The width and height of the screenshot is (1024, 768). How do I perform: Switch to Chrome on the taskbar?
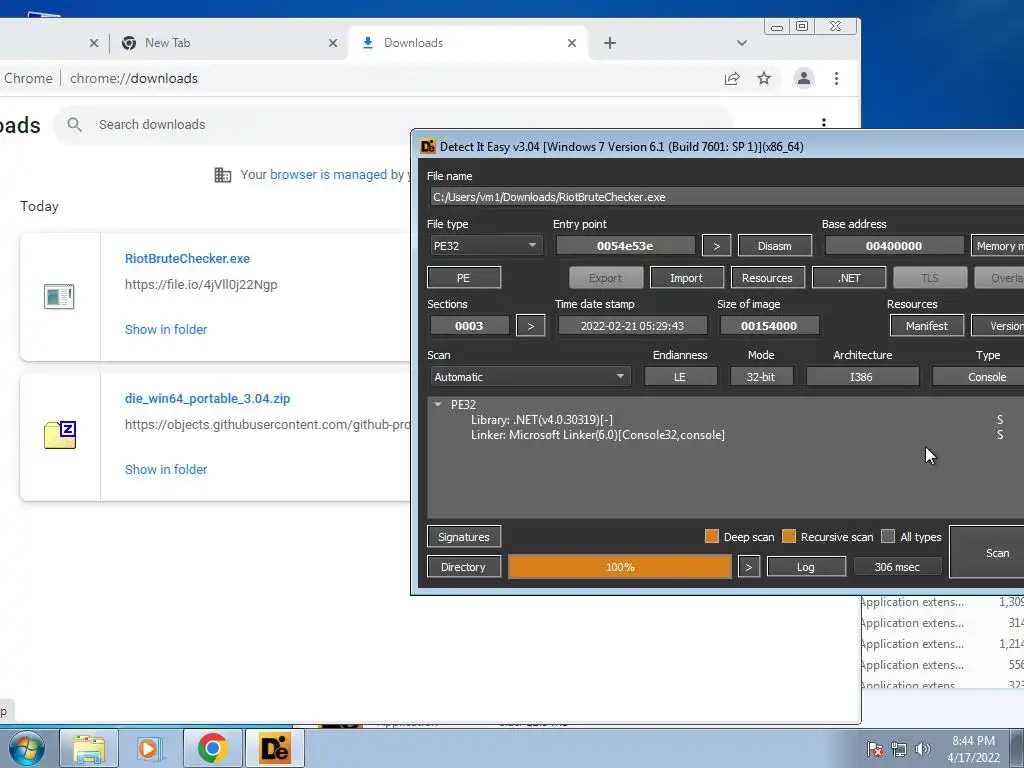point(212,748)
